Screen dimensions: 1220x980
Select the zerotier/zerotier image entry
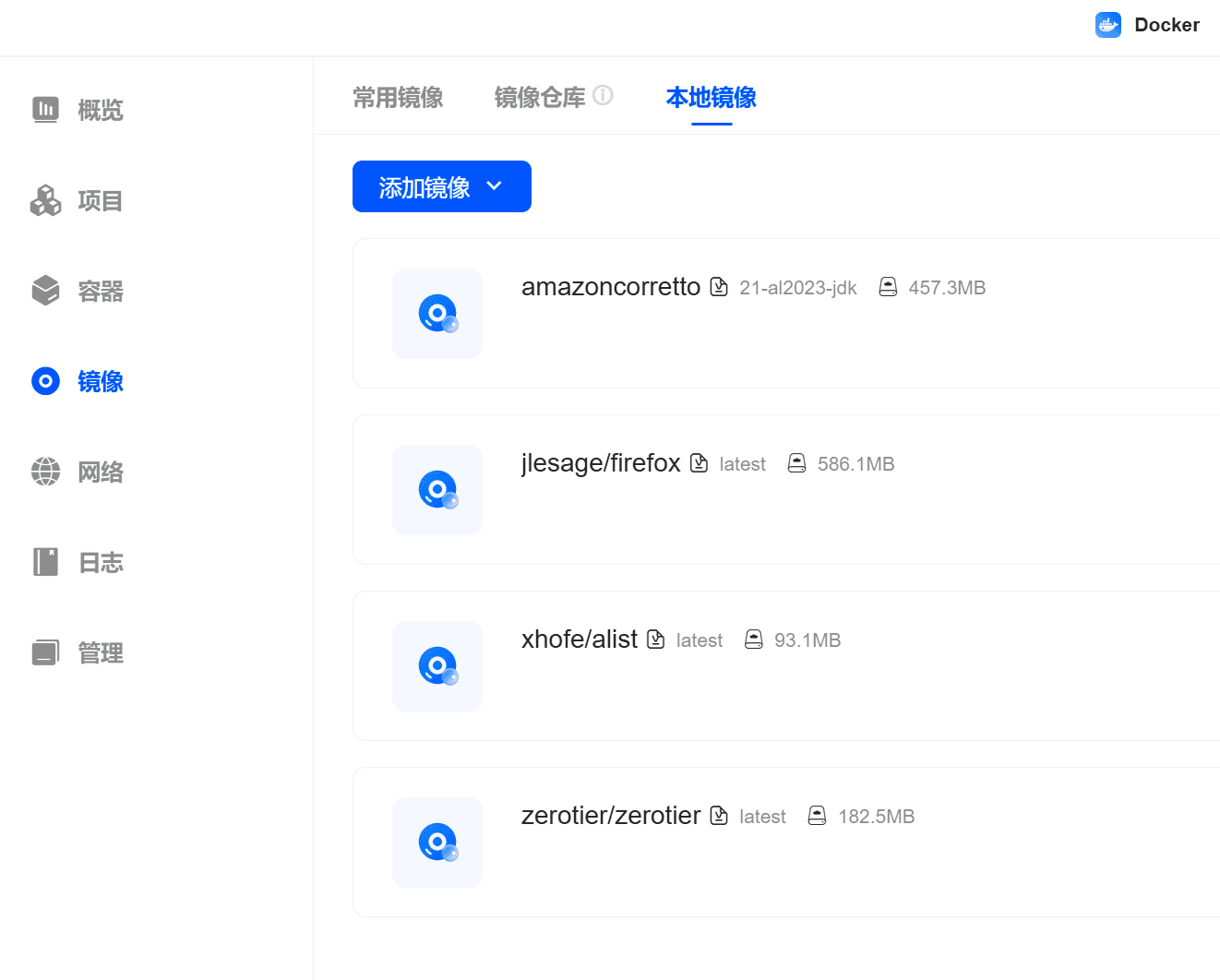click(611, 815)
